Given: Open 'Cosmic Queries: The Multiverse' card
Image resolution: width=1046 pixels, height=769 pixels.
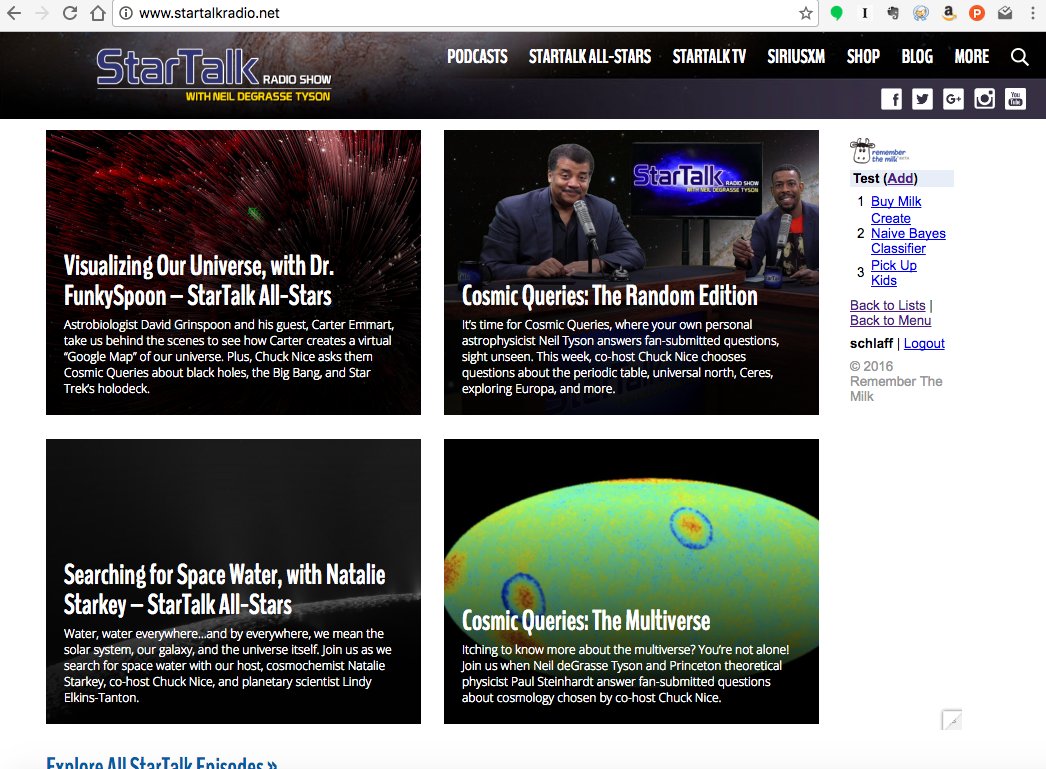Looking at the screenshot, I should click(x=631, y=581).
